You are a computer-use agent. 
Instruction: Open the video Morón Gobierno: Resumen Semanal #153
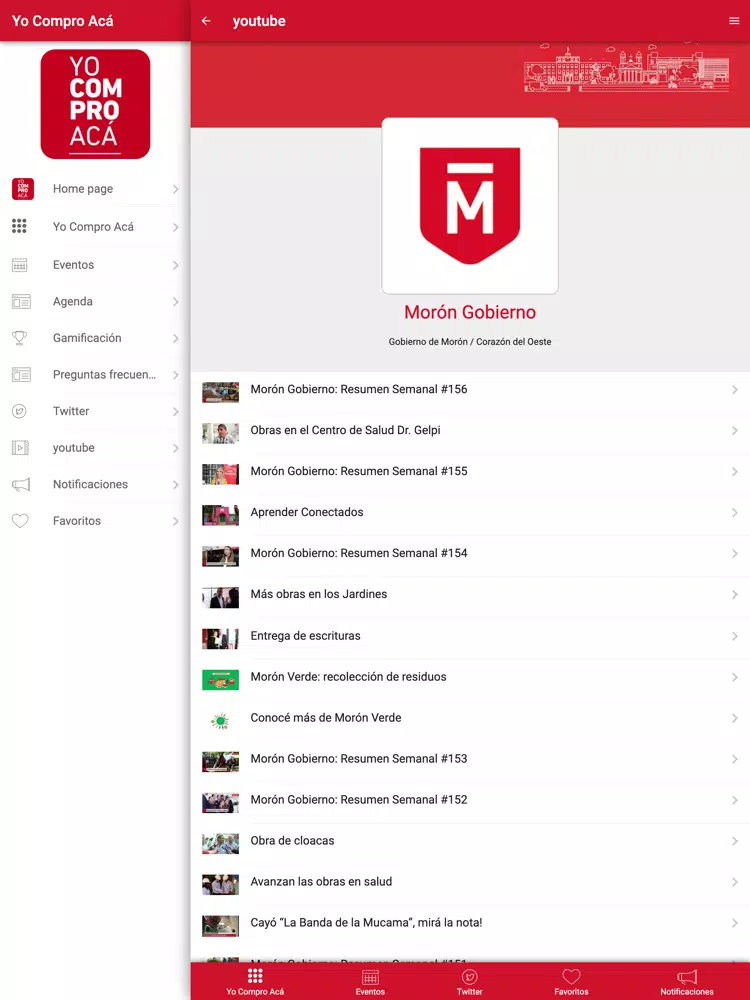coord(470,759)
